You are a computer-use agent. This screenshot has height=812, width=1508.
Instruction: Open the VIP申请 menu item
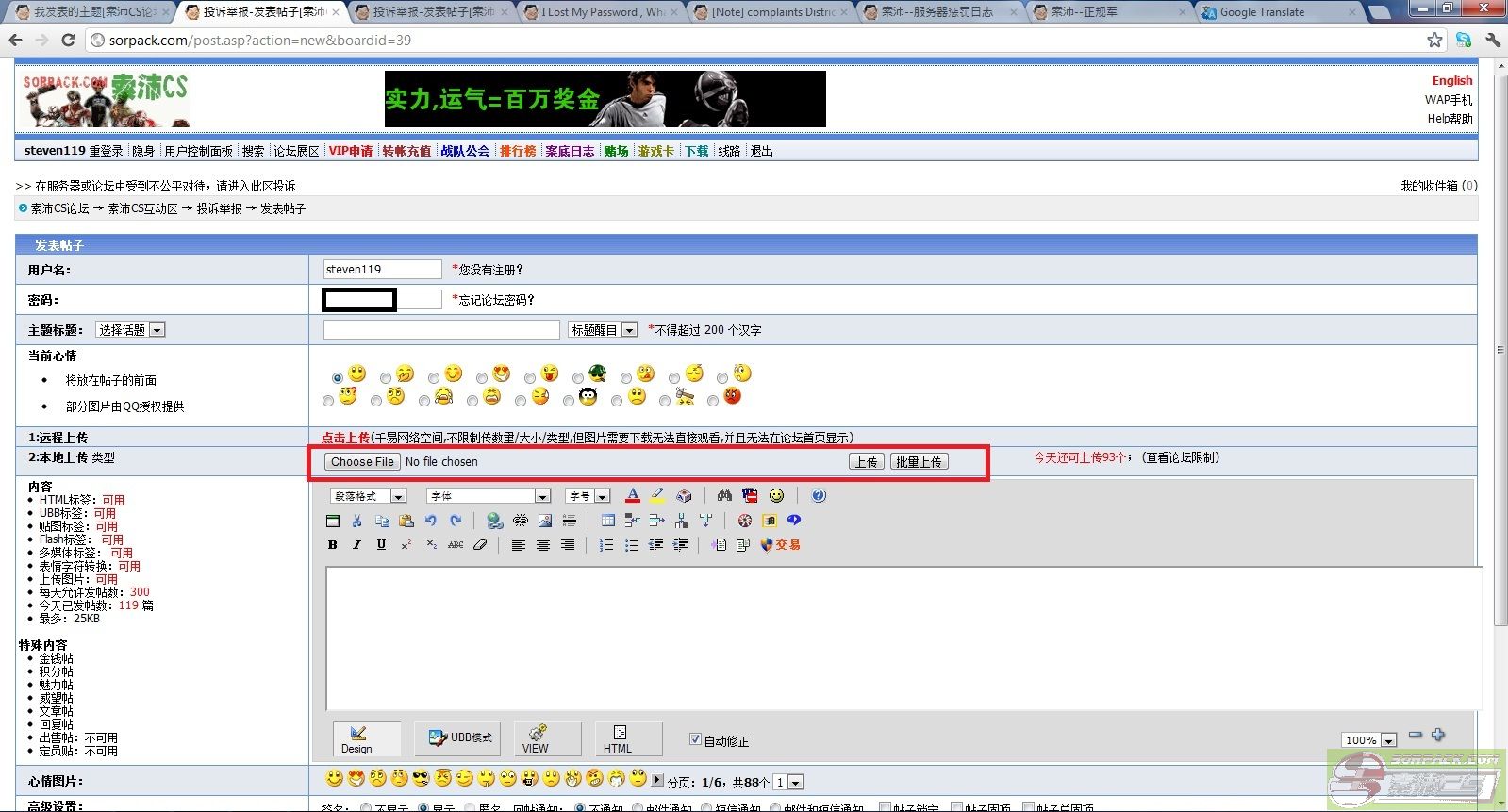click(350, 151)
